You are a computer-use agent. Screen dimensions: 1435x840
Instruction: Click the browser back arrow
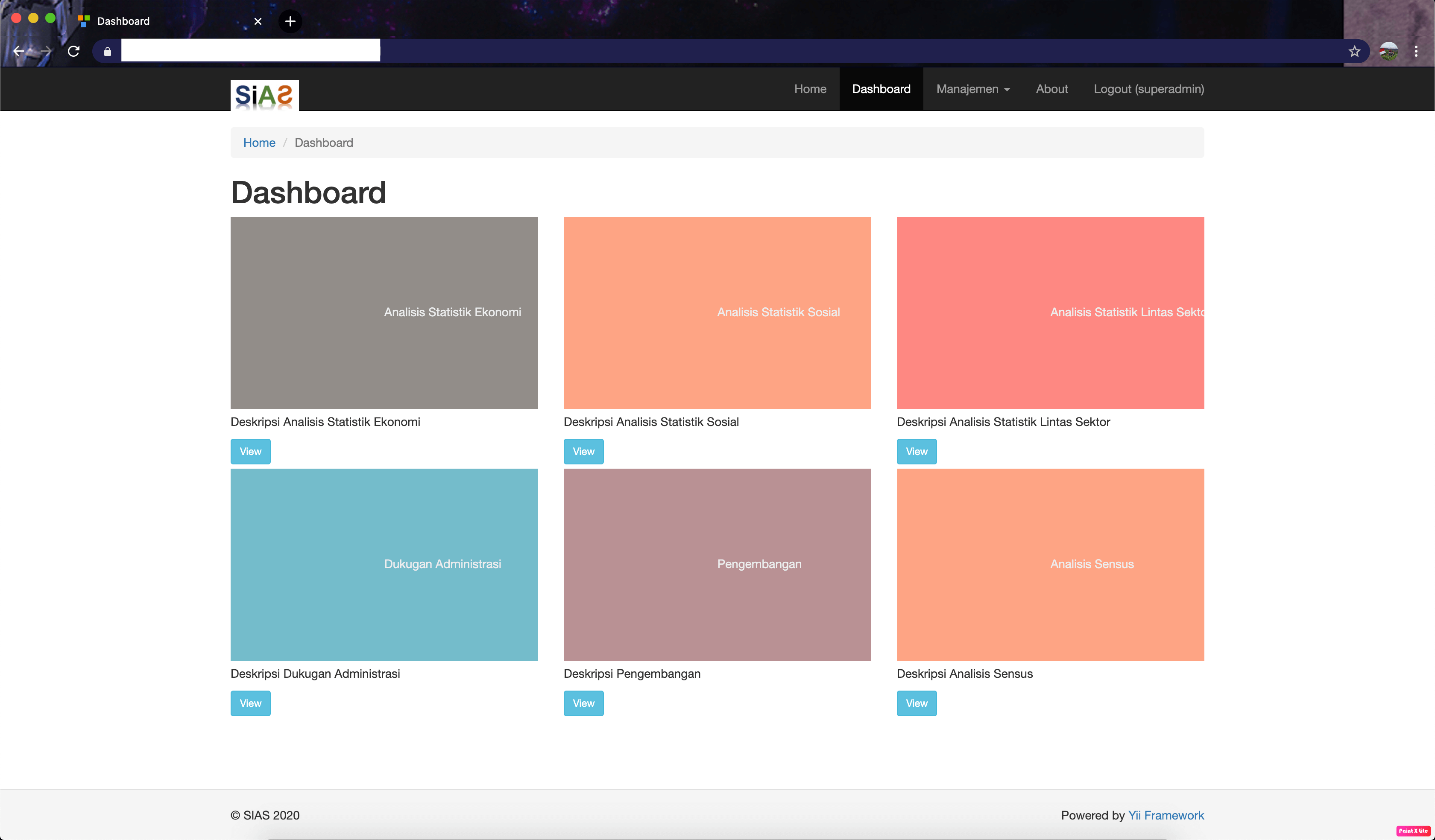(x=18, y=52)
